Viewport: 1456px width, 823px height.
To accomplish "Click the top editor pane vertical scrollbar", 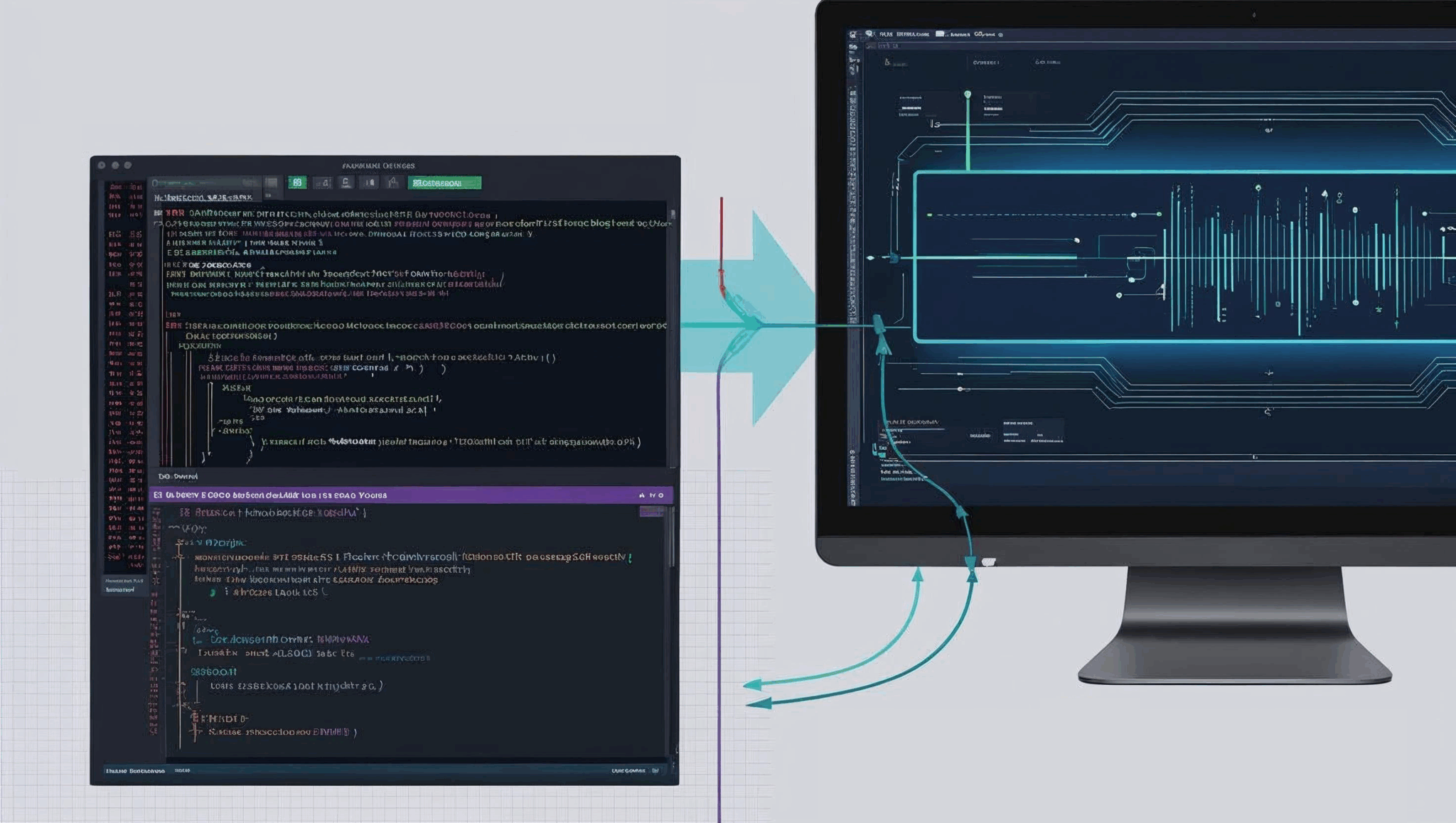I will click(x=673, y=213).
